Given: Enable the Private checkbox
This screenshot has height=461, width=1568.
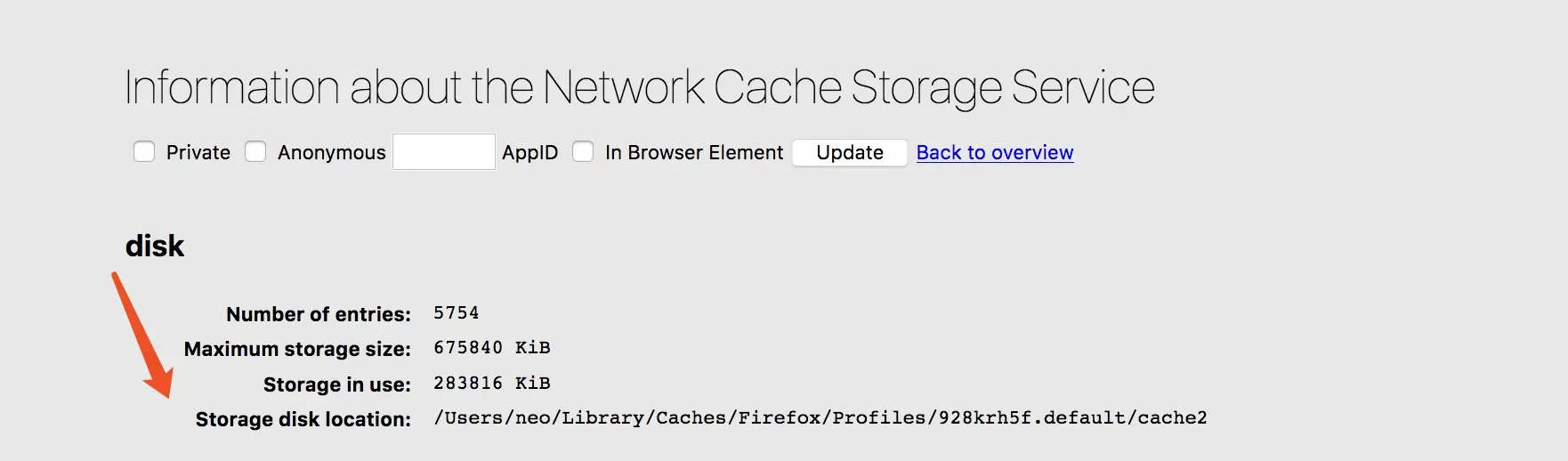Looking at the screenshot, I should 144,152.
